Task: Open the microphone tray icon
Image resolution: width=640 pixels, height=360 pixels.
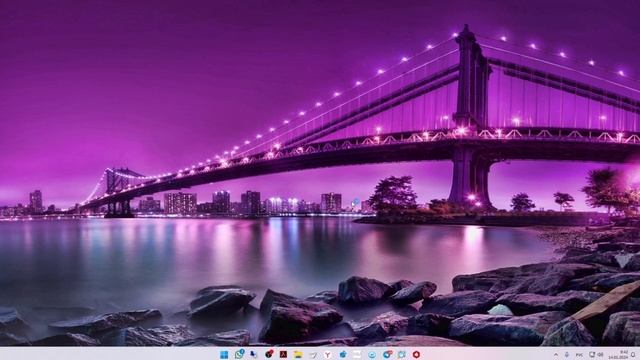Action: click(x=567, y=355)
